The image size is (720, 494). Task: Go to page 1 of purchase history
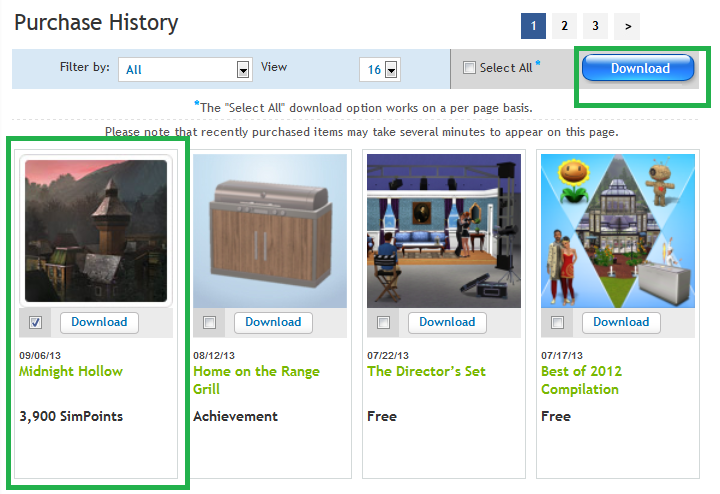coord(533,26)
